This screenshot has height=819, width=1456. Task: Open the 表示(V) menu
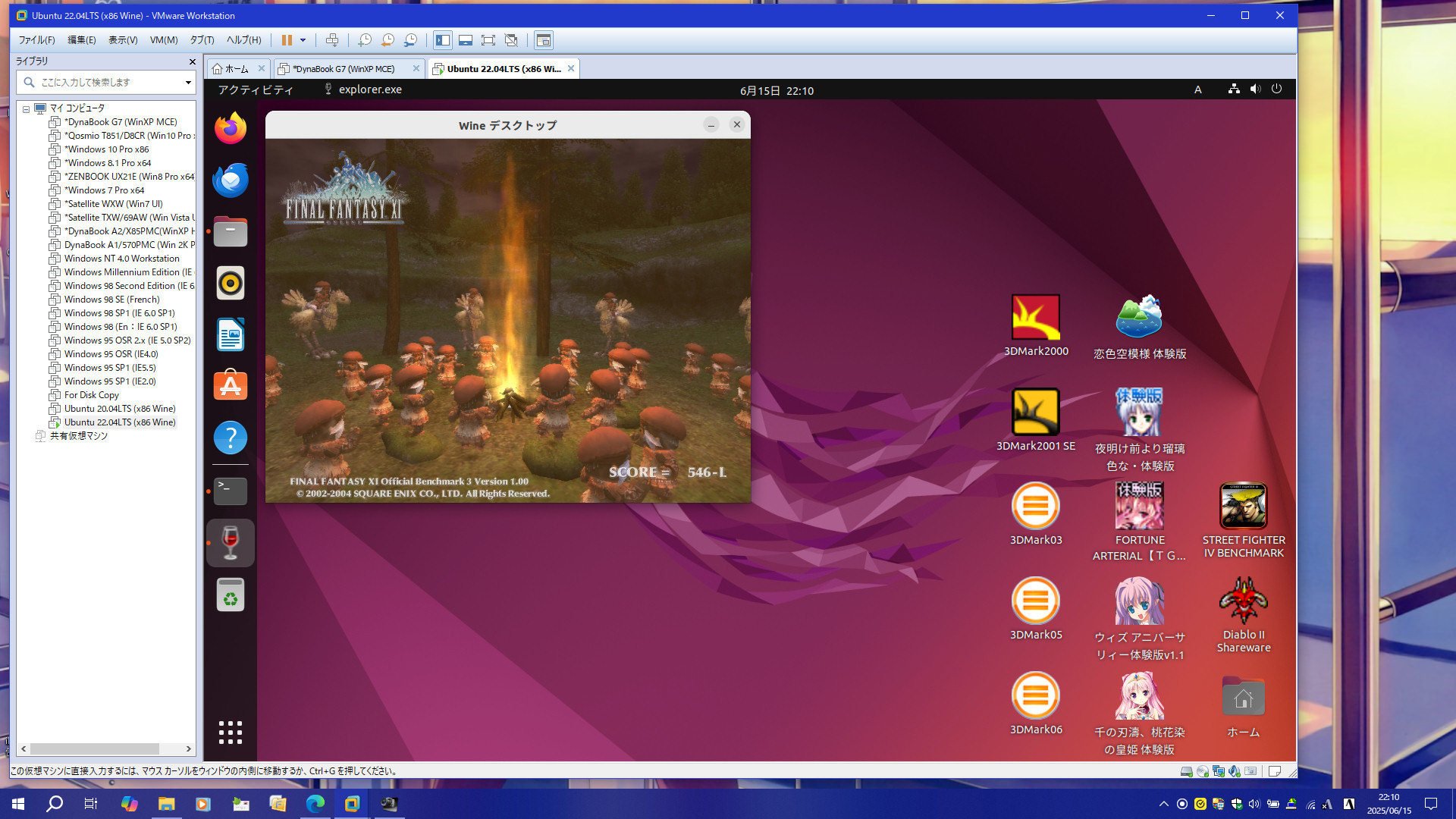[x=123, y=40]
